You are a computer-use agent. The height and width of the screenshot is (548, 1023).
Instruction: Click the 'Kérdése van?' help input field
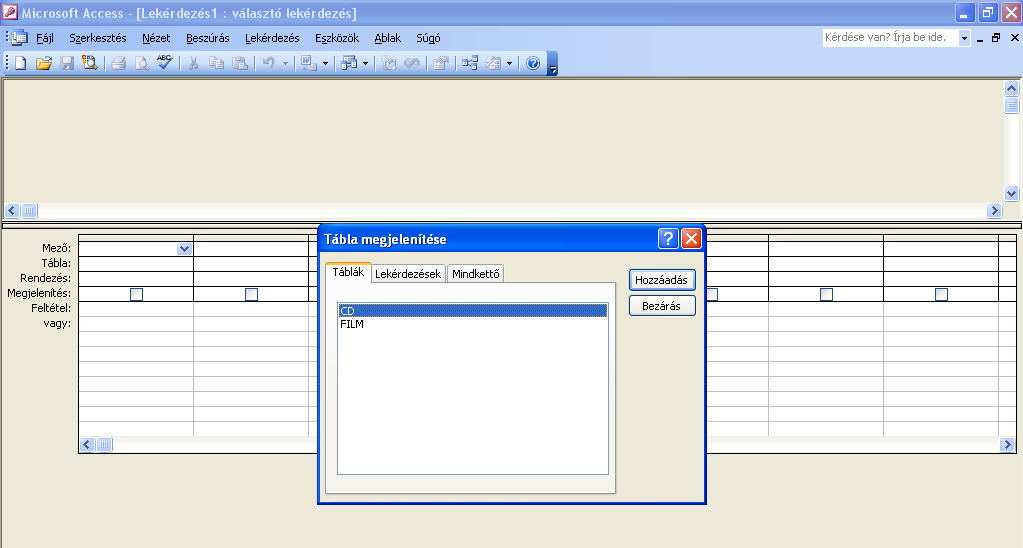click(x=890, y=38)
